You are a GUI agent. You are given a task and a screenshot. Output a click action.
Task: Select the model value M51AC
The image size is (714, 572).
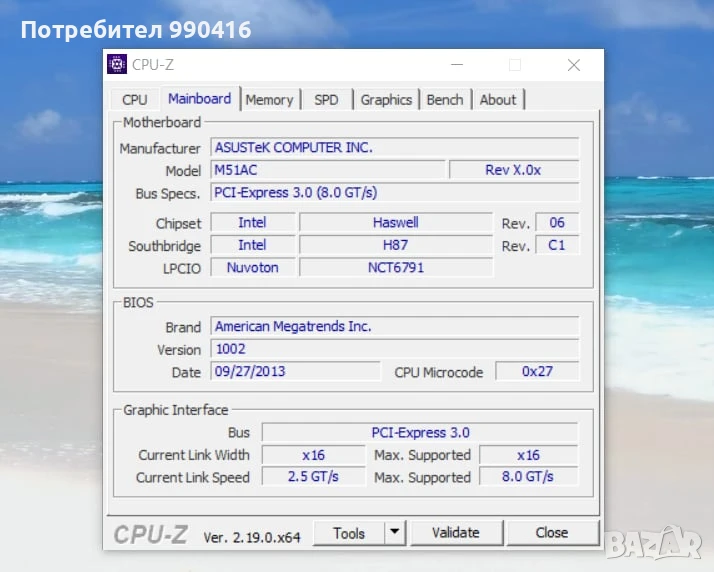coord(328,170)
